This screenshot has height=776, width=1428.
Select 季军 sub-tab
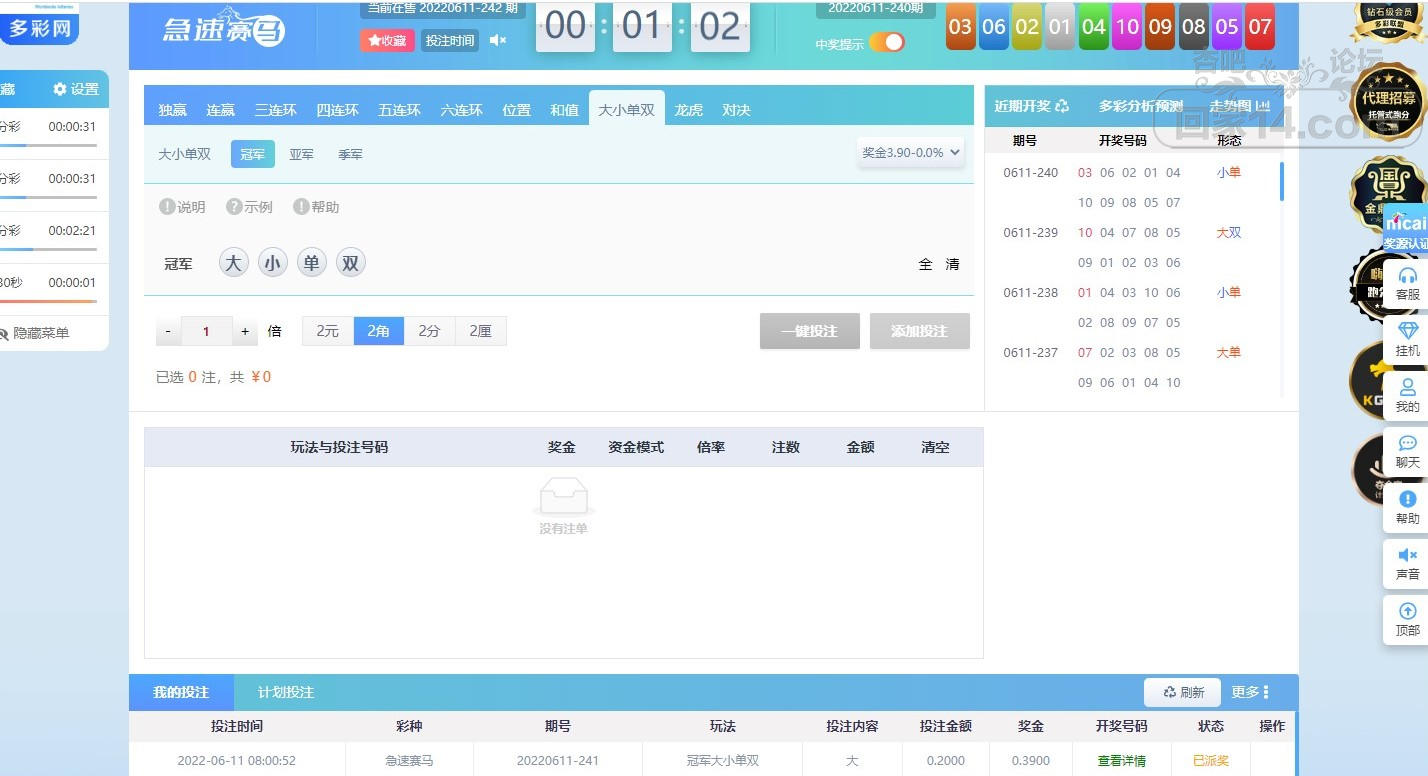point(350,154)
